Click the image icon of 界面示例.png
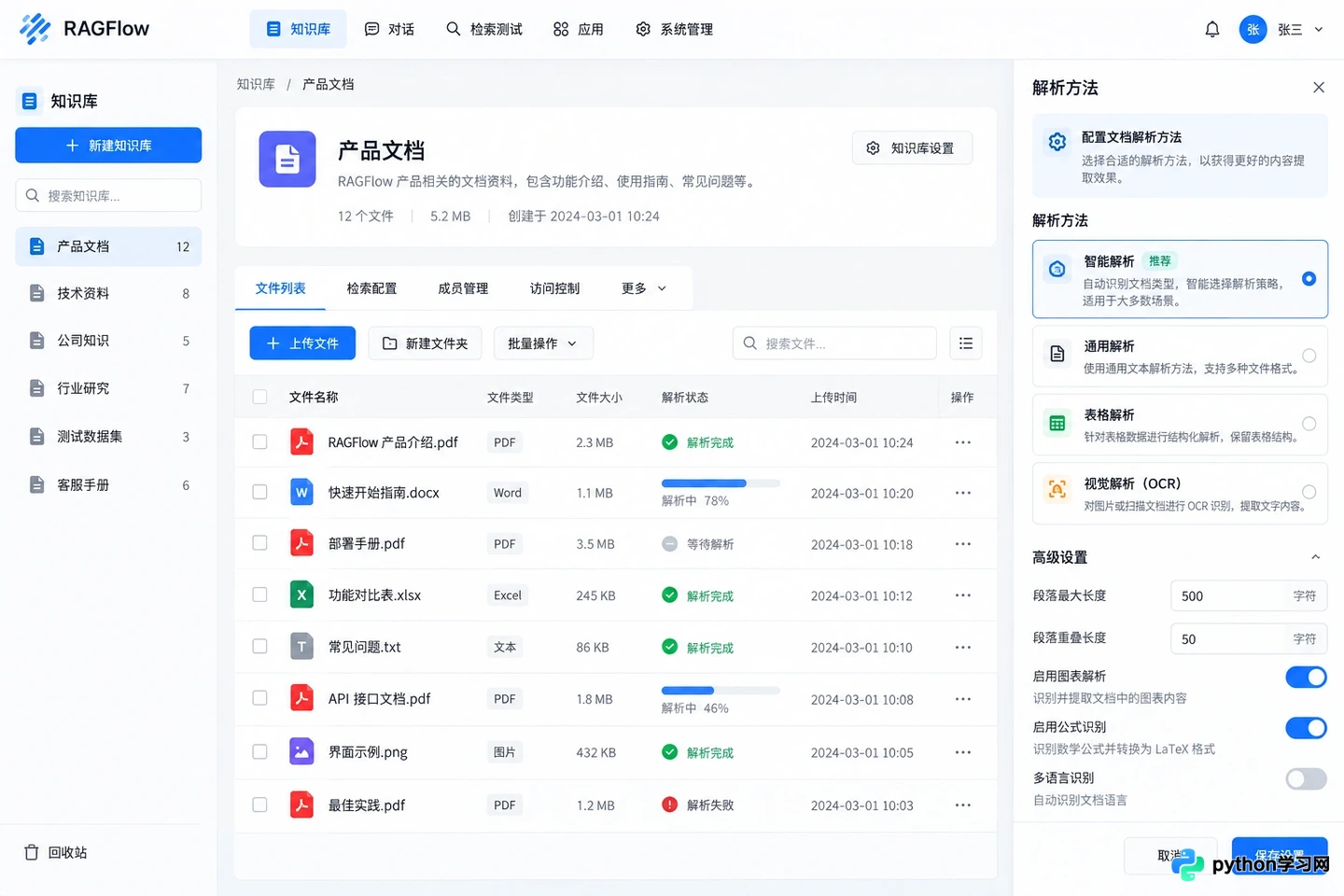 tap(301, 751)
